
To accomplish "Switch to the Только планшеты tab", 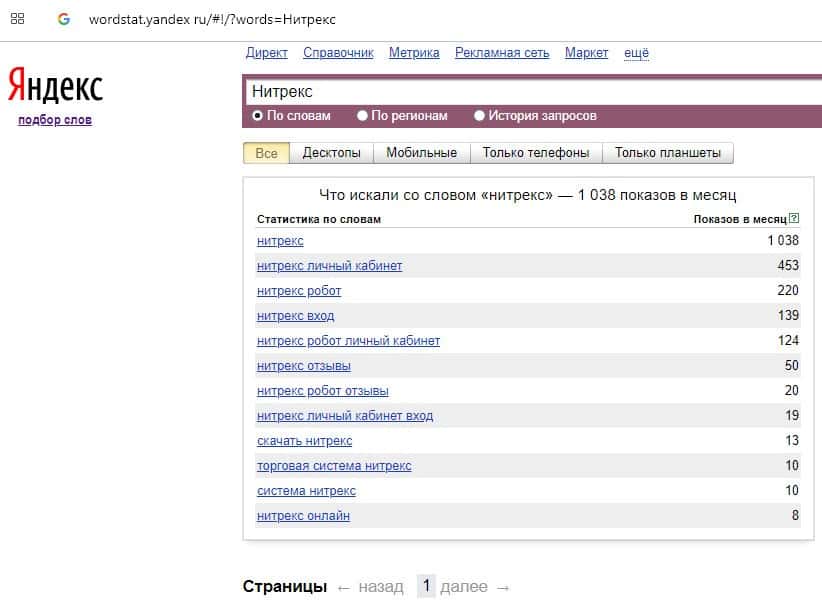I will [x=667, y=153].
